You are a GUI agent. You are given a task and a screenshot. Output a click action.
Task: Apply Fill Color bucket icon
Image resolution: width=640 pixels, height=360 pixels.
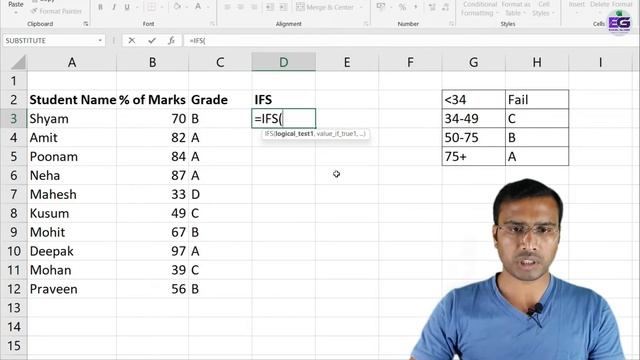[x=177, y=7]
